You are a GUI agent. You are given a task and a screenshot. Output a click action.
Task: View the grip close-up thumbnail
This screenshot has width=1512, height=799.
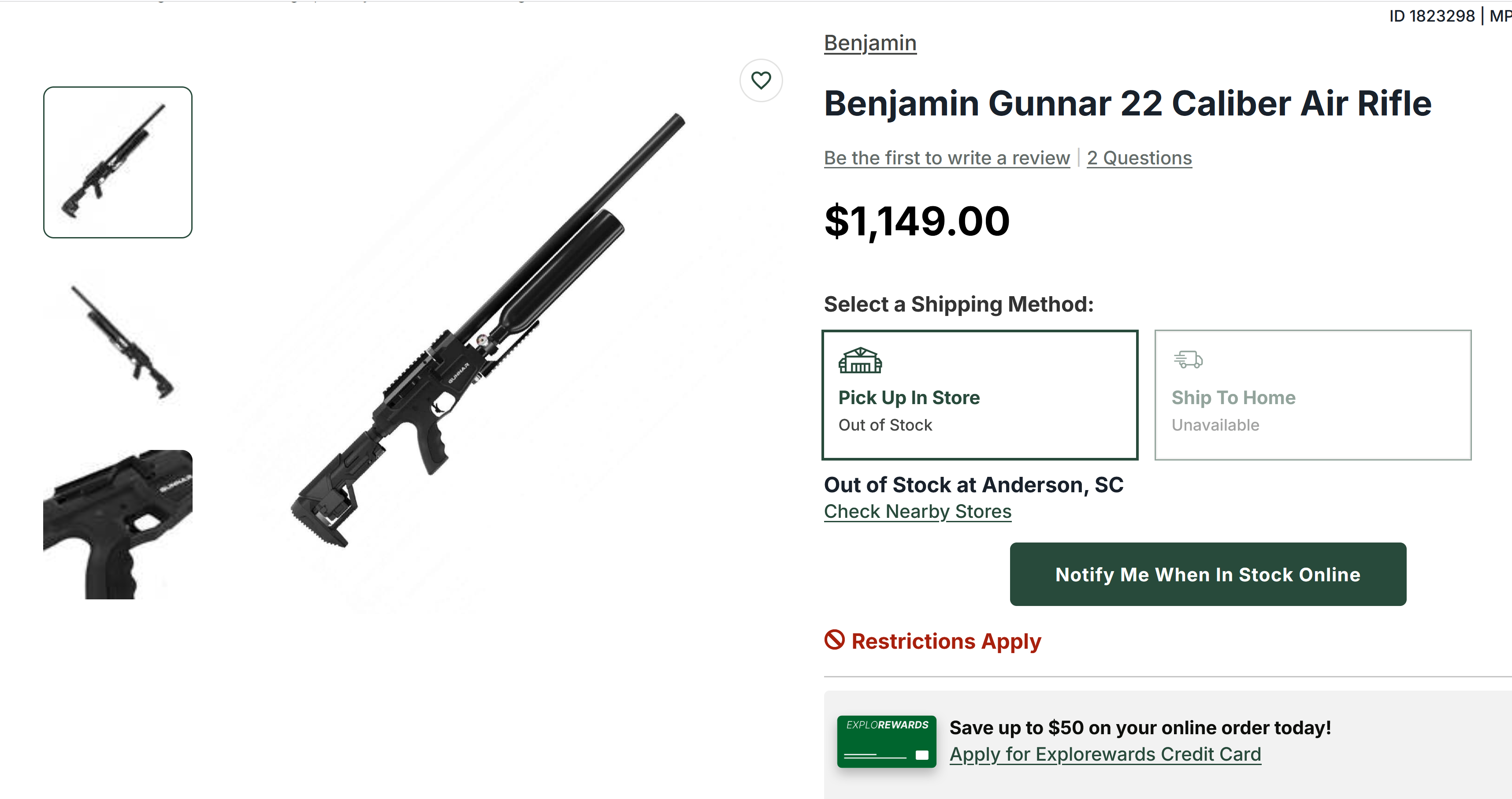click(x=117, y=524)
